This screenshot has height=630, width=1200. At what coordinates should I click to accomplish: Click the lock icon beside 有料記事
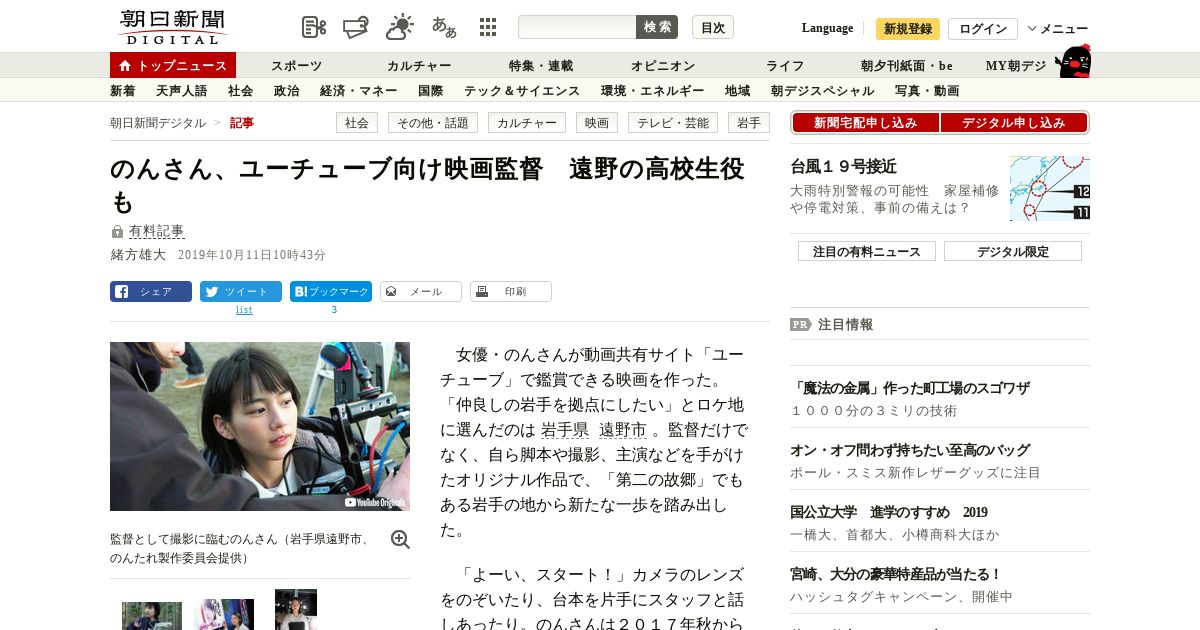tap(117, 231)
